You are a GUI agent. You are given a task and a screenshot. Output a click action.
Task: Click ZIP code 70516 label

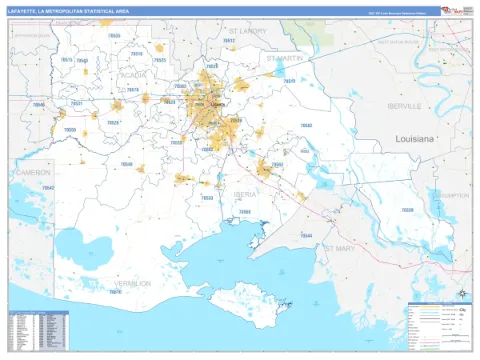click(137, 54)
